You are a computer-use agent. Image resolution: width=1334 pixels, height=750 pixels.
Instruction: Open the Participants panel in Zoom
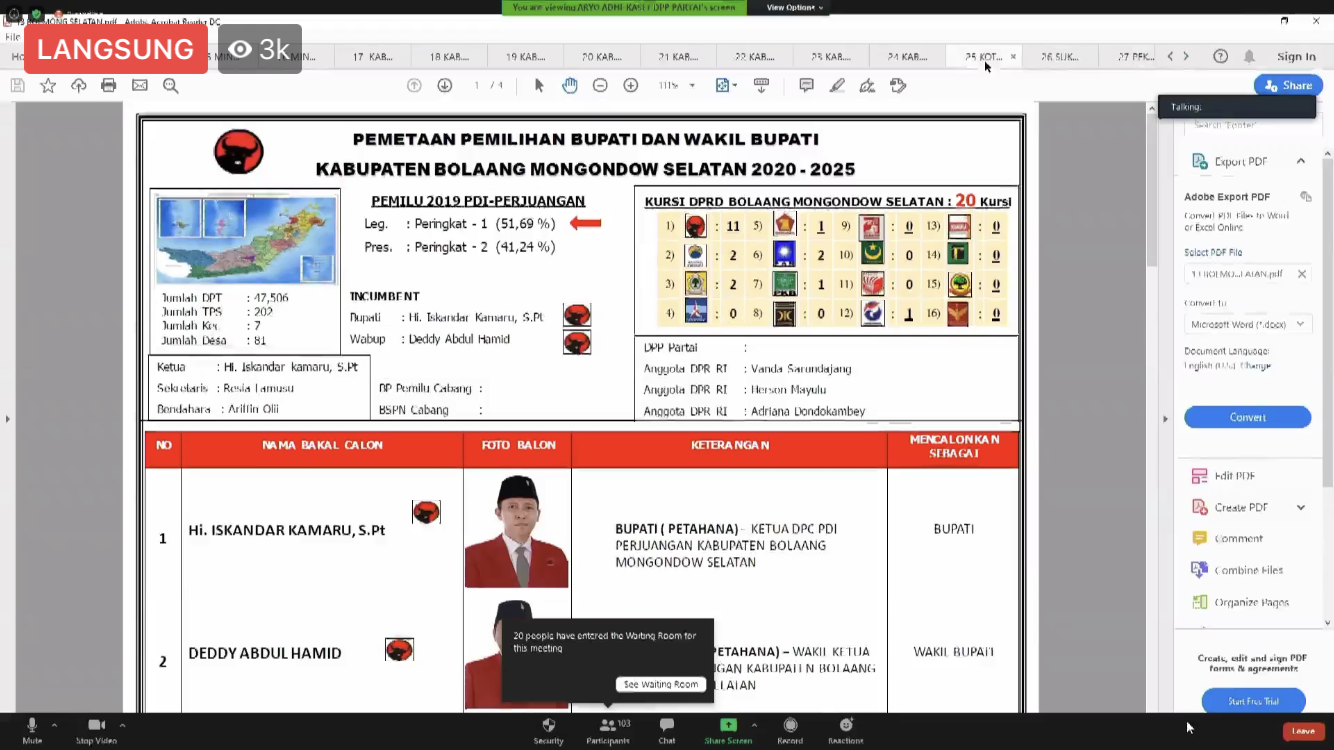[x=607, y=729]
